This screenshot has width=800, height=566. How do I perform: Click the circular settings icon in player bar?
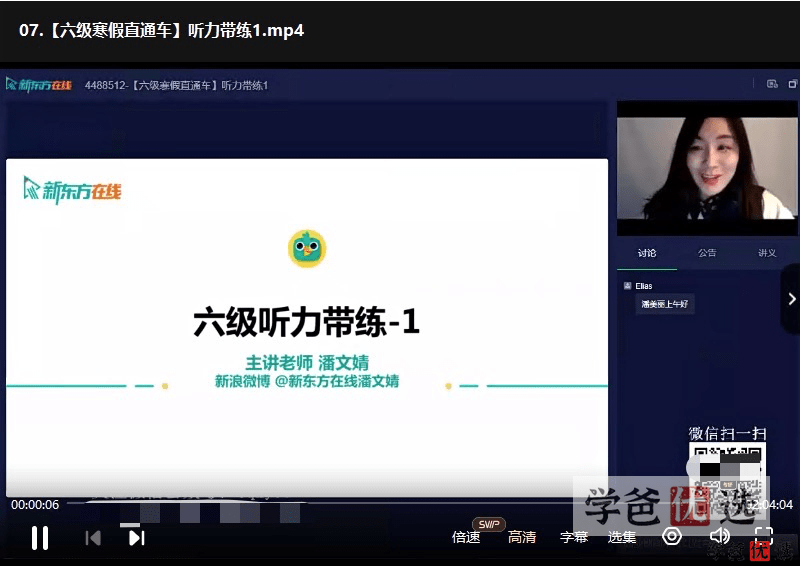(x=672, y=536)
